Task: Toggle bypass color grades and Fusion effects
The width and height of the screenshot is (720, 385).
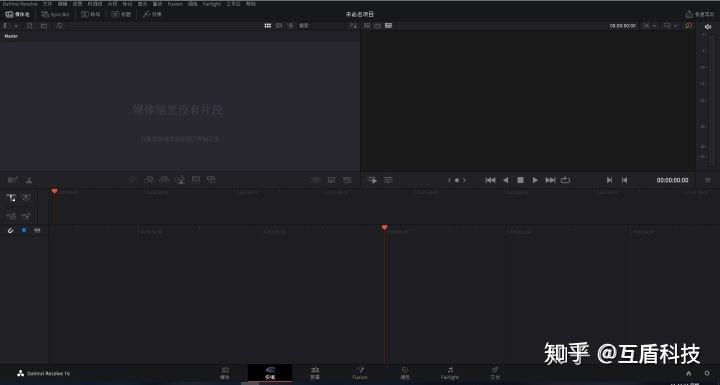Action: 688,26
